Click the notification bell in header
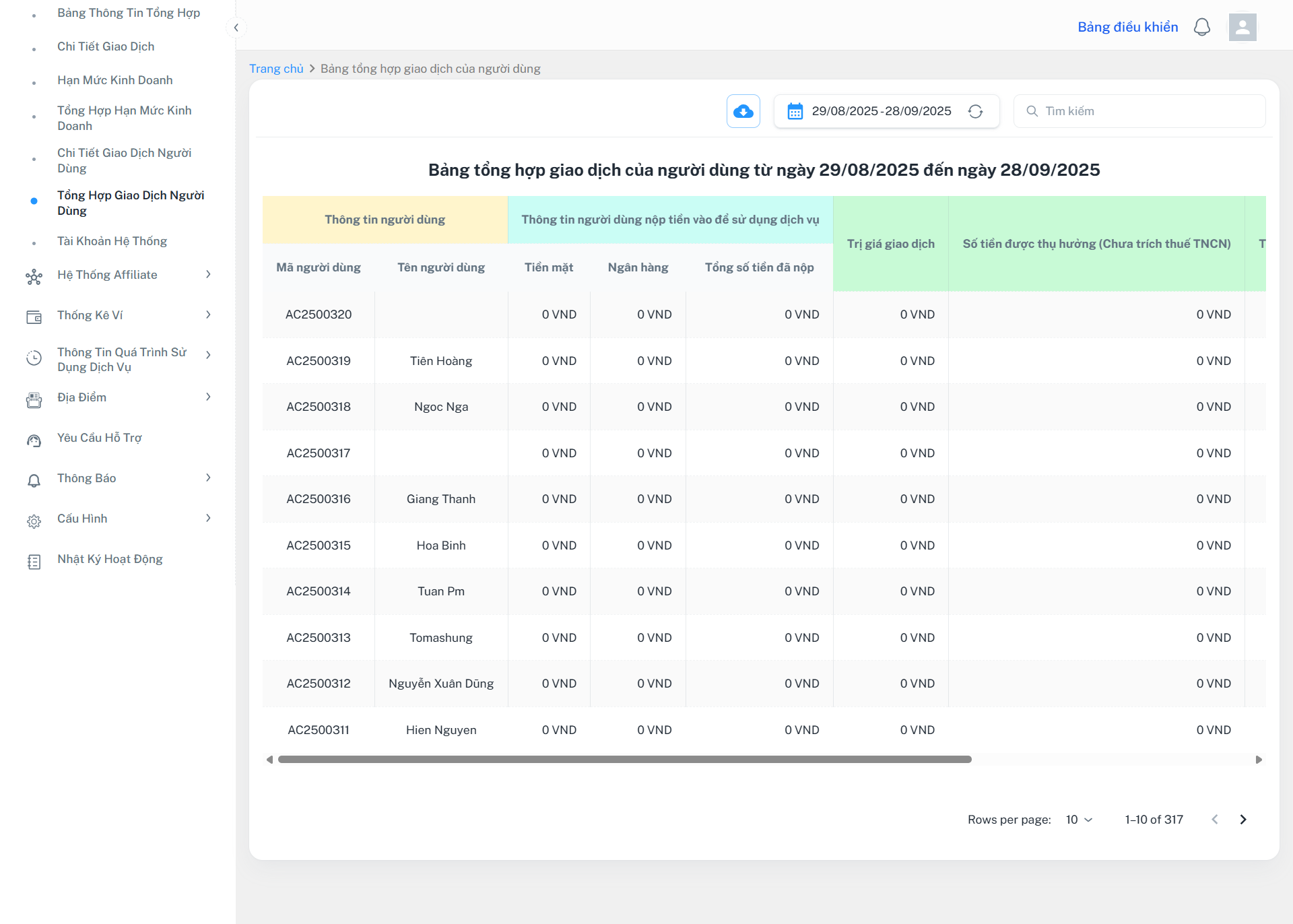The width and height of the screenshot is (1293, 924). (1201, 27)
